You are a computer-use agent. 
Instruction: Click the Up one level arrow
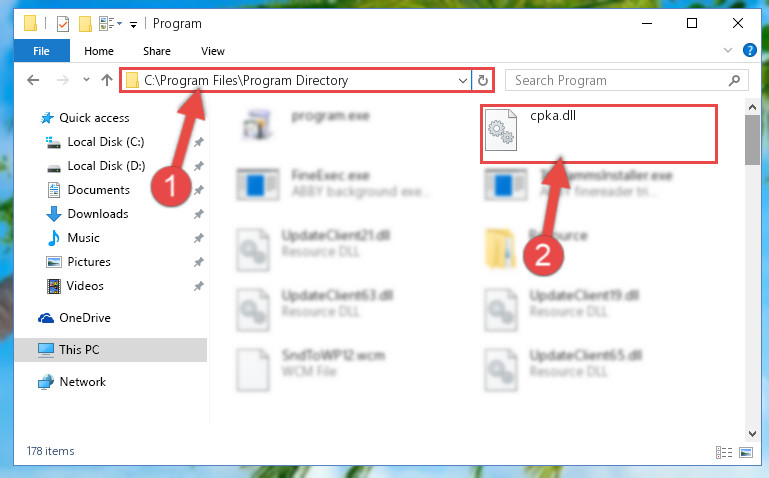(x=107, y=80)
